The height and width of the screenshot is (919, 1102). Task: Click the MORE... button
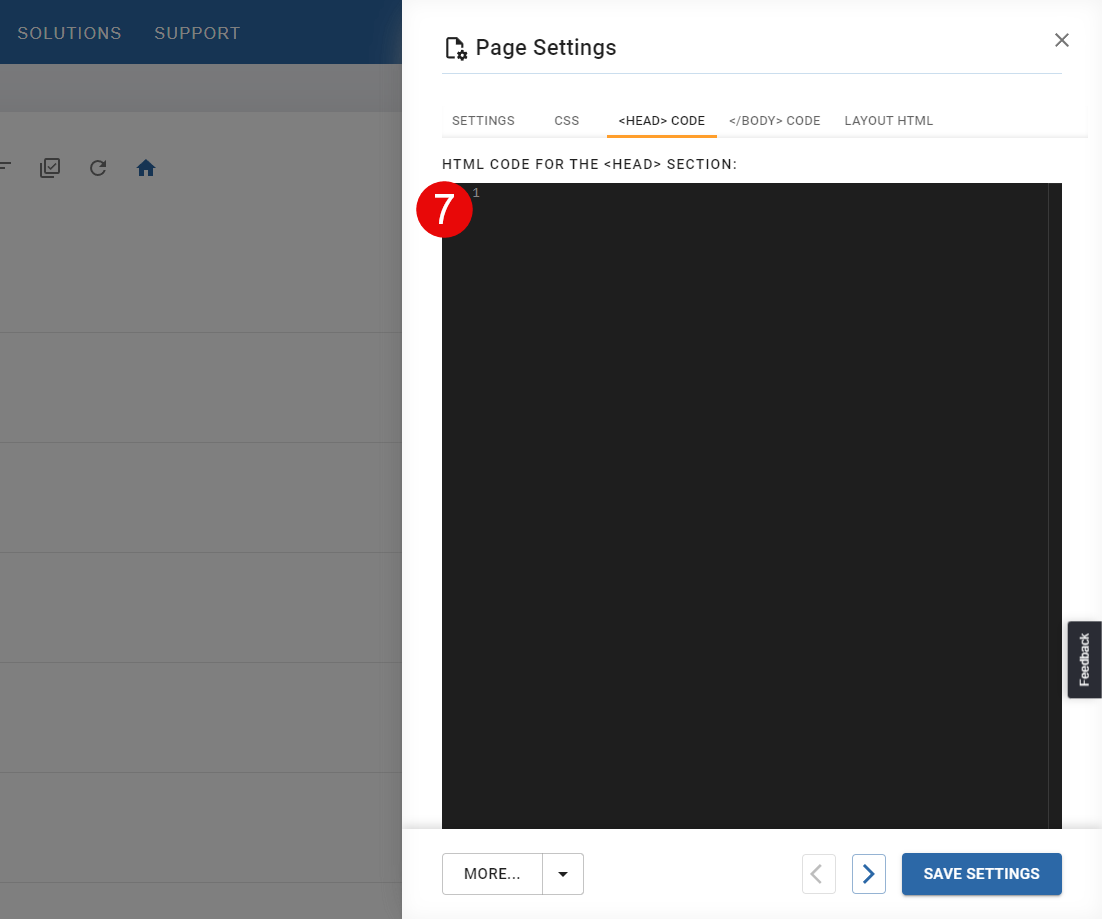(x=492, y=873)
